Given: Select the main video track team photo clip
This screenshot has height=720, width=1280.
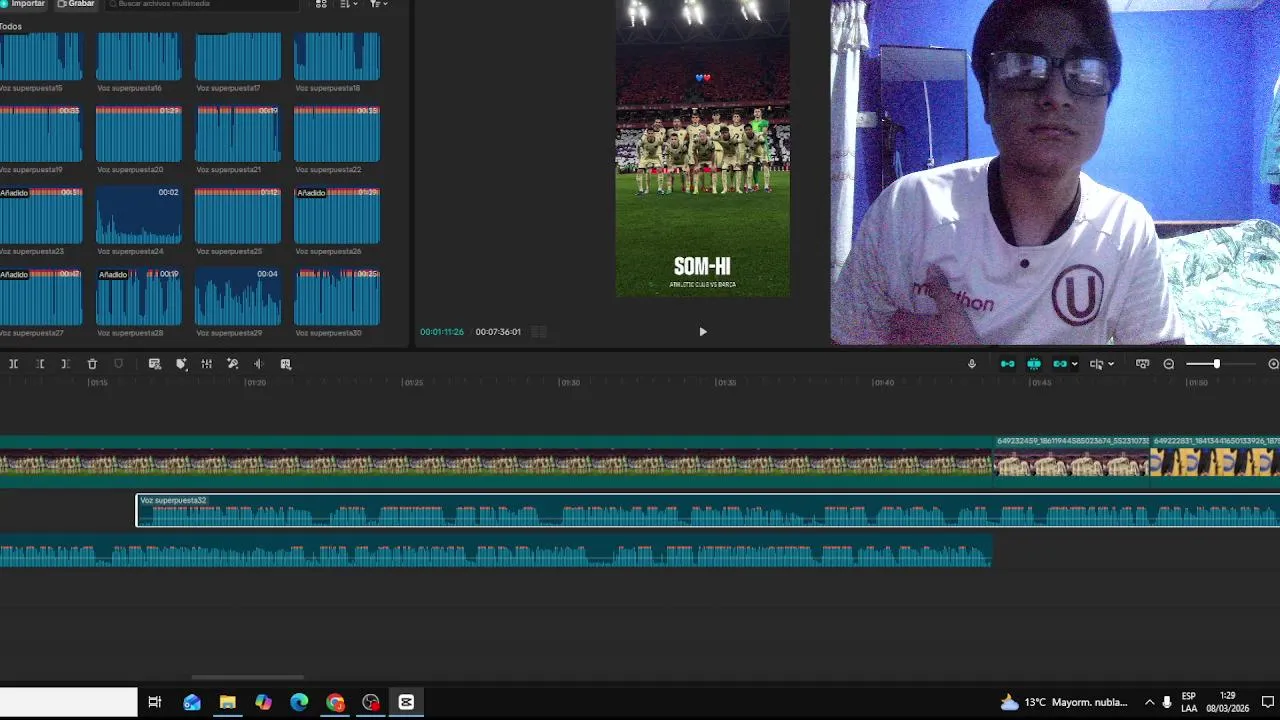Looking at the screenshot, I should [495, 462].
